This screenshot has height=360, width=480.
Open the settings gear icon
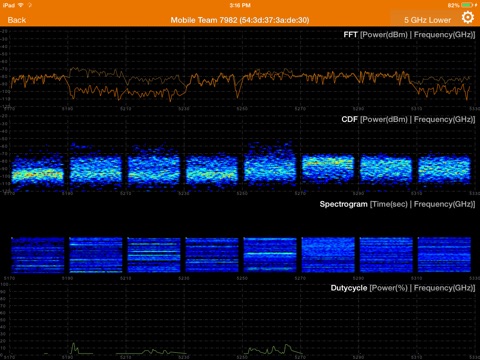468,17
